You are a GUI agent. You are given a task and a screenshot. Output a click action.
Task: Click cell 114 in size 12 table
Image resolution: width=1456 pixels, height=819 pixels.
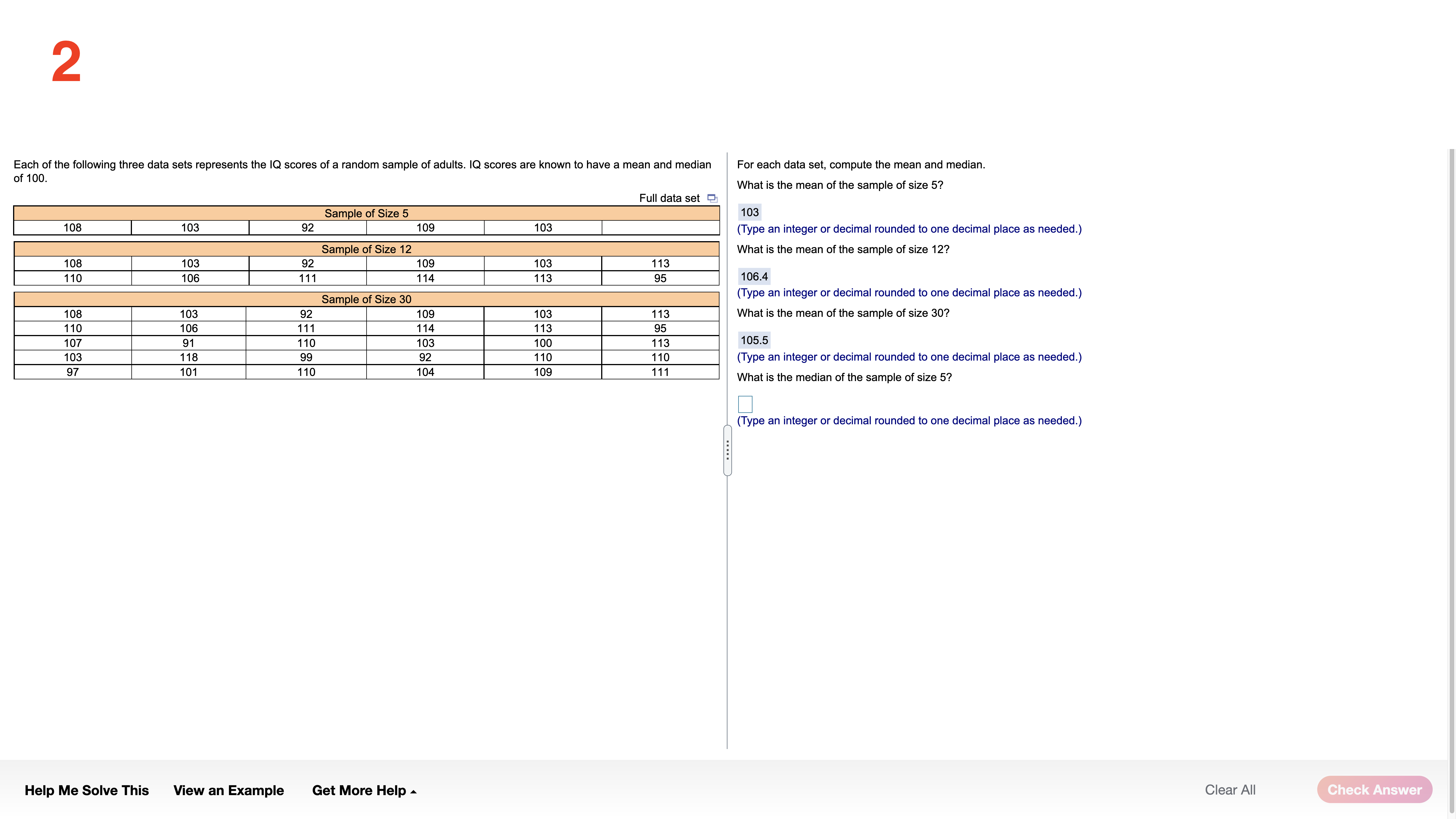pos(425,278)
